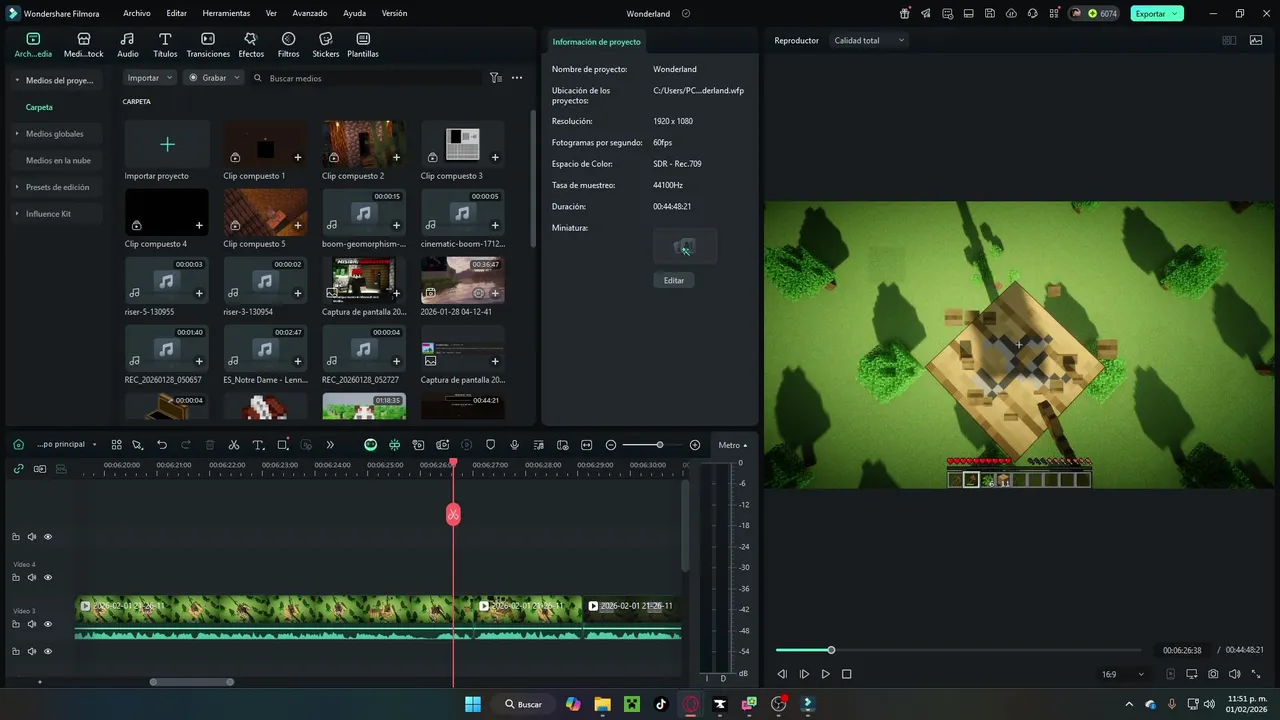This screenshot has height=720, width=1280.
Task: Toggle visibility eye of Video 4 track
Action: 47,577
